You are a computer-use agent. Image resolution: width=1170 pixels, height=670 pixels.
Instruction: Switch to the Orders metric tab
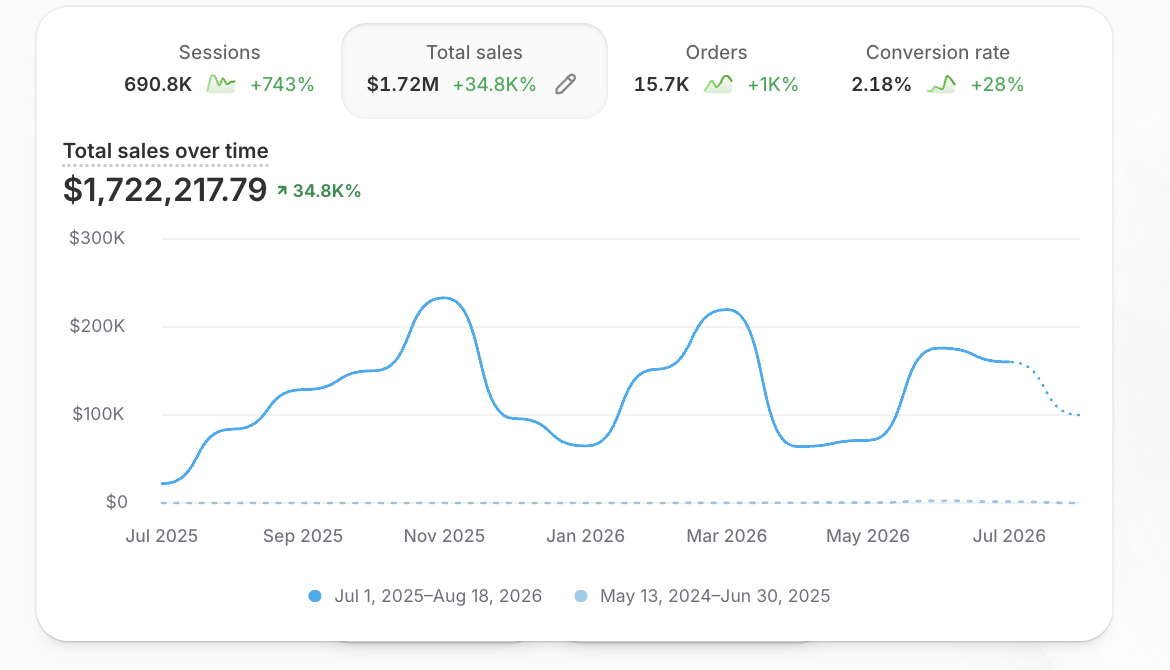point(716,69)
